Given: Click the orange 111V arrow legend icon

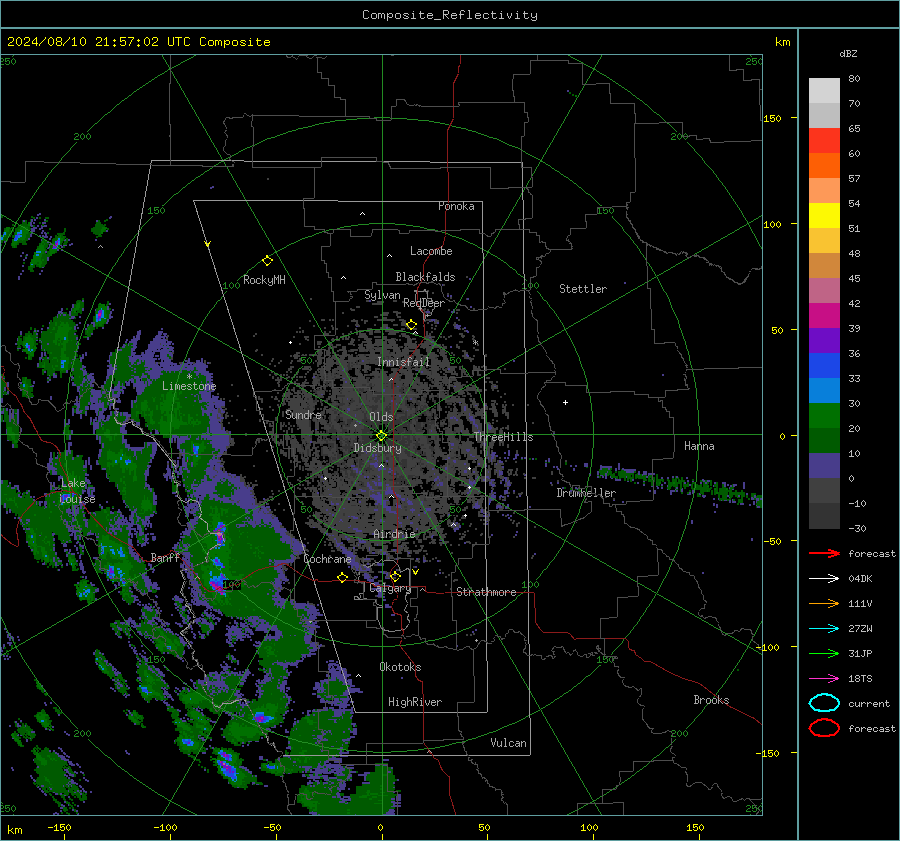Looking at the screenshot, I should pos(824,603).
